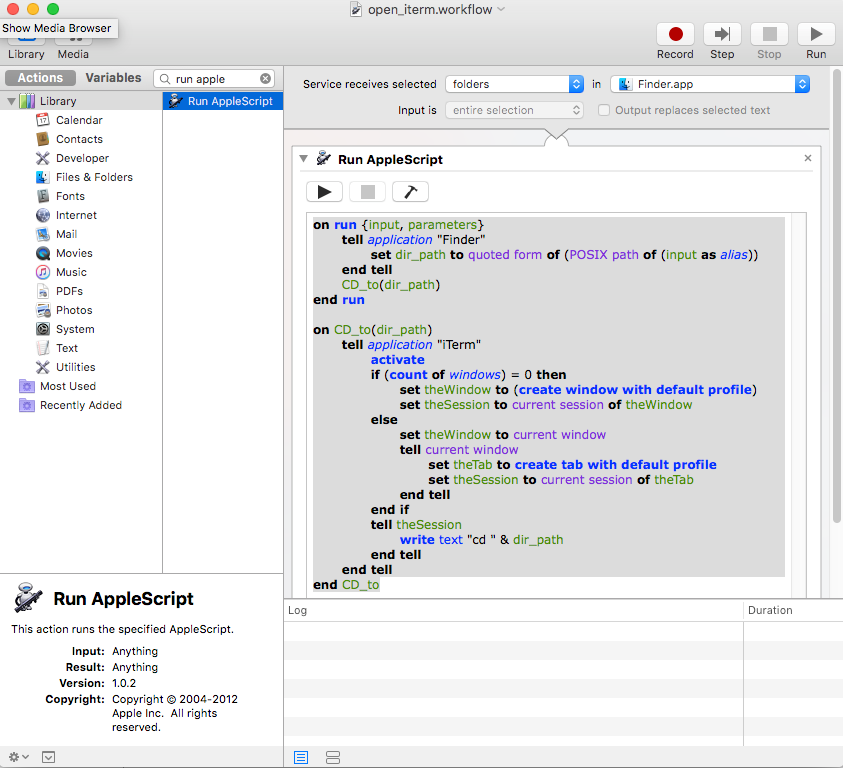Select the Photos library category
This screenshot has height=768, width=843.
click(x=74, y=310)
